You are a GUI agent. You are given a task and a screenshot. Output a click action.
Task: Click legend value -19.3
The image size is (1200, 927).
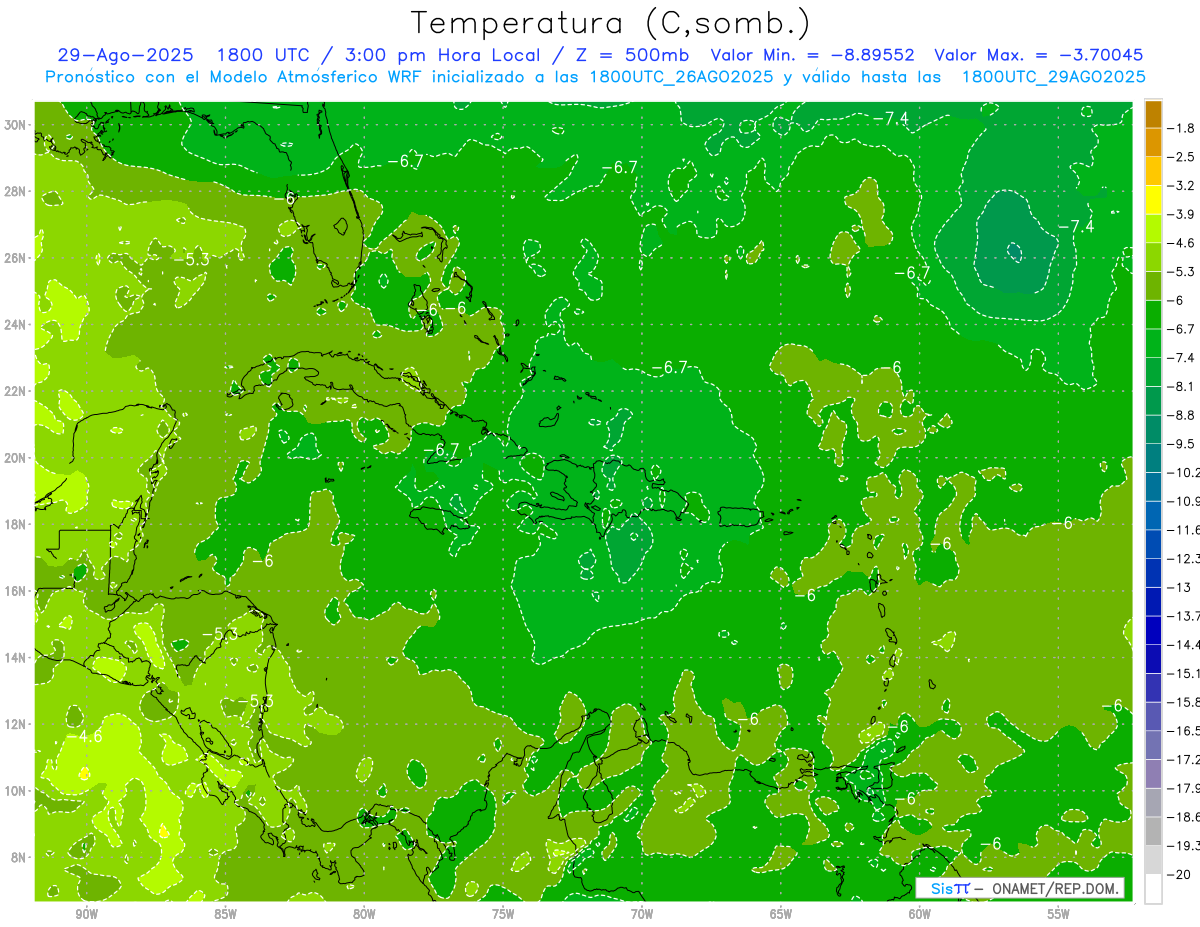point(1184,846)
